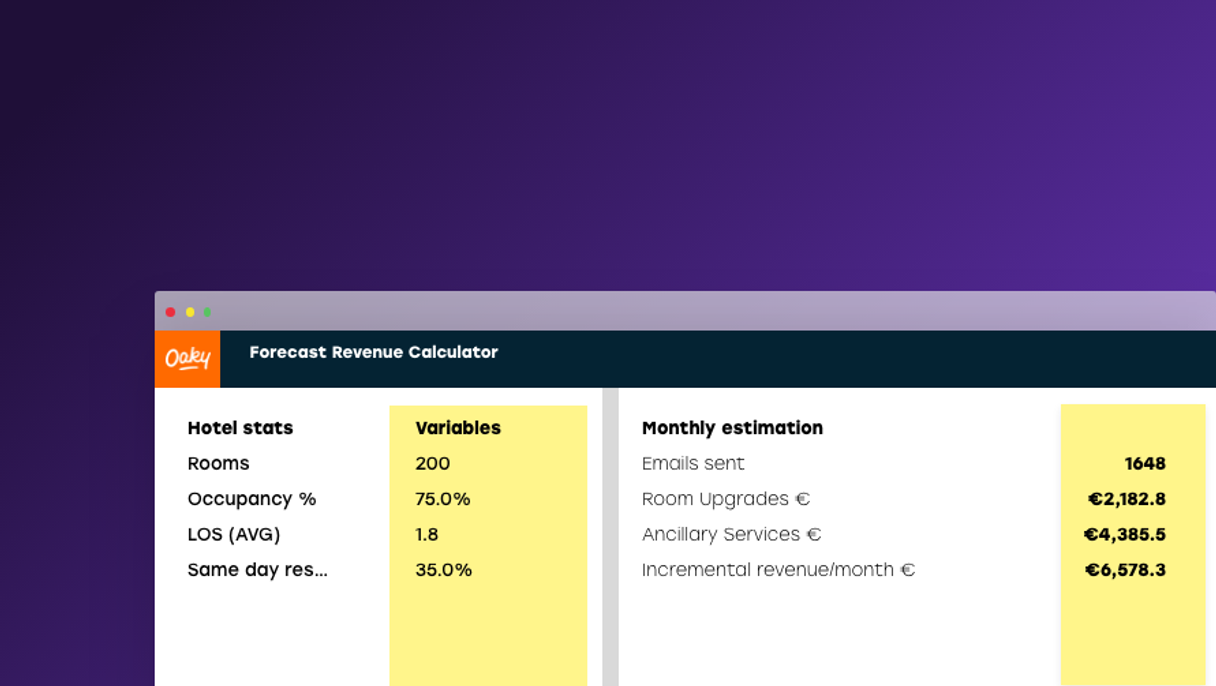Click the Forecast Revenue Calculator title
The image size is (1216, 686).
tap(373, 352)
